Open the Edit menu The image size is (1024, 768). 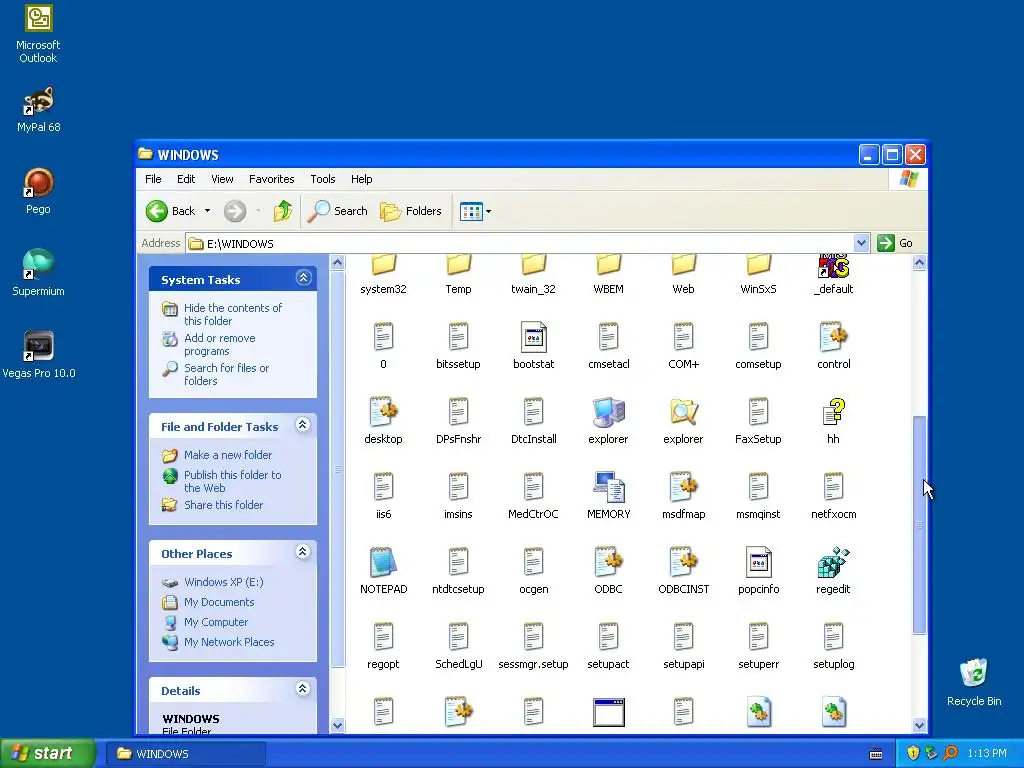point(185,179)
